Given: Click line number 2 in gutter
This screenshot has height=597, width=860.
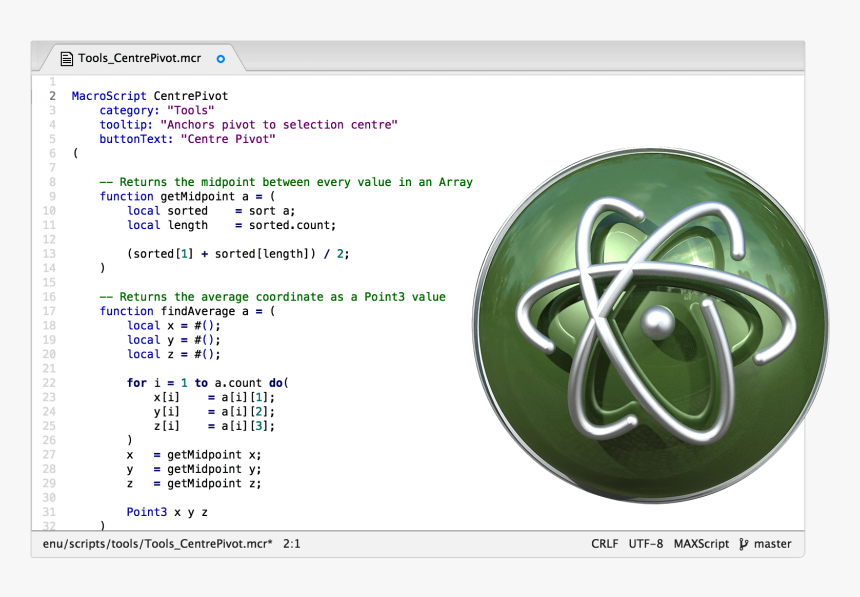Looking at the screenshot, I should (x=53, y=96).
